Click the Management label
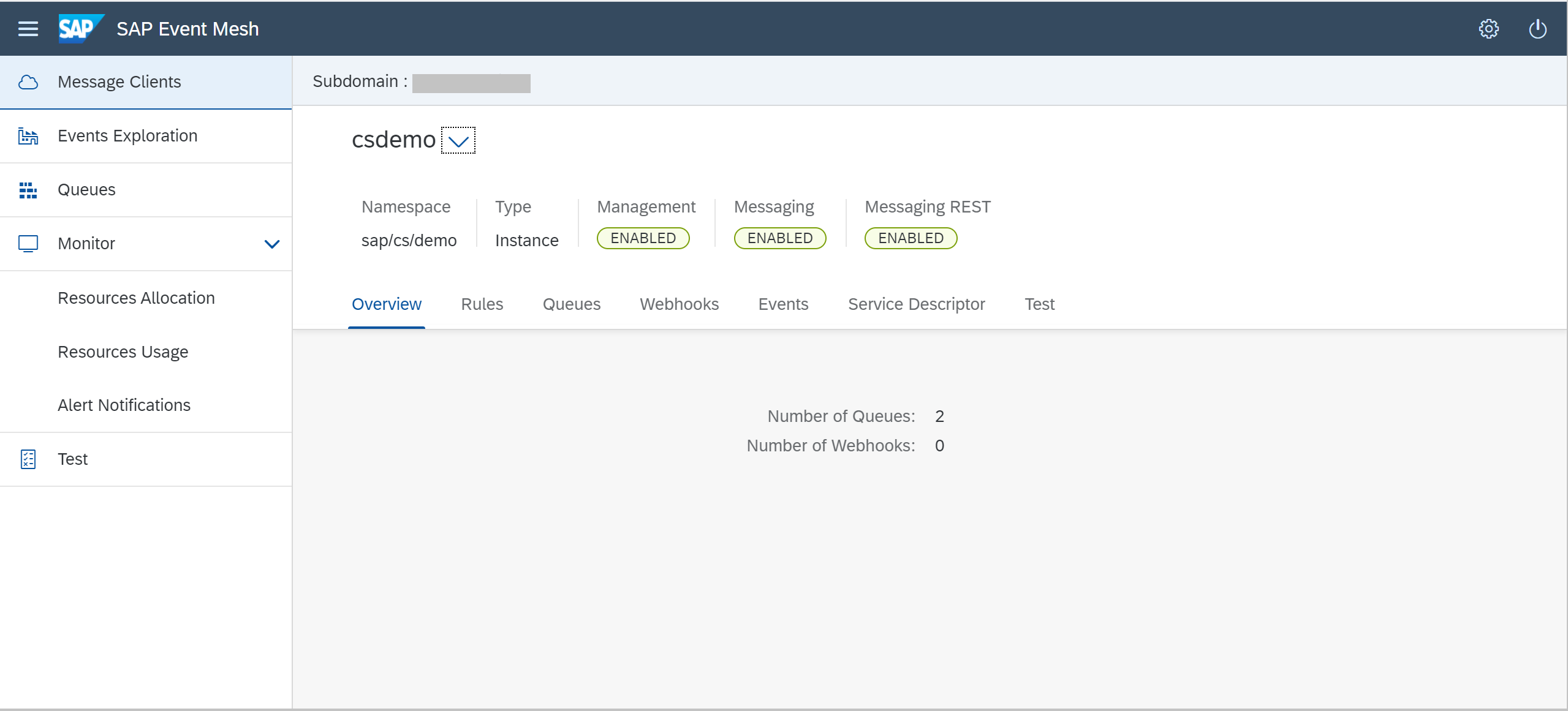Image resolution: width=1568 pixels, height=711 pixels. (x=646, y=207)
